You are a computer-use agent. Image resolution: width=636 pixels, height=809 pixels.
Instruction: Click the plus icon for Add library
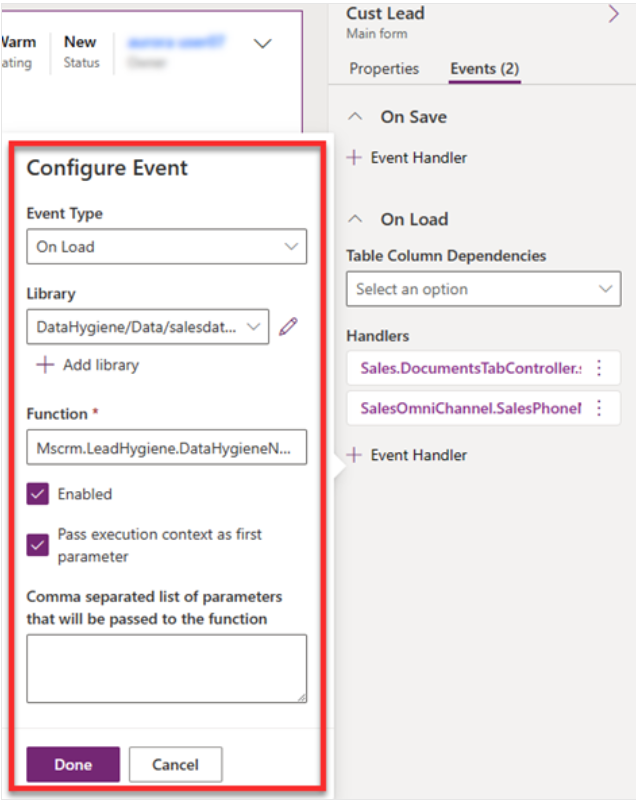(45, 365)
